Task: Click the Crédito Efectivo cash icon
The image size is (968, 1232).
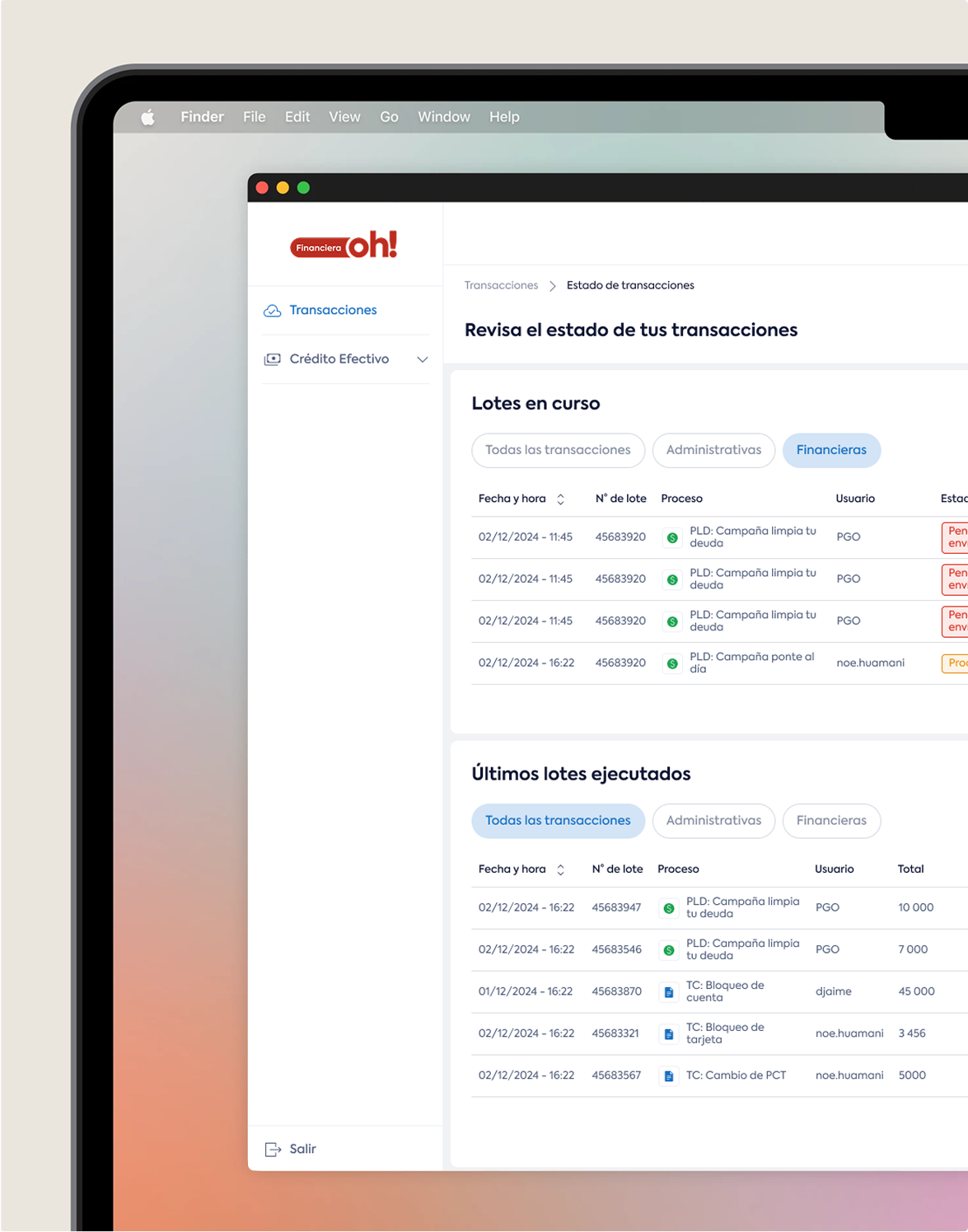Action: tap(272, 359)
